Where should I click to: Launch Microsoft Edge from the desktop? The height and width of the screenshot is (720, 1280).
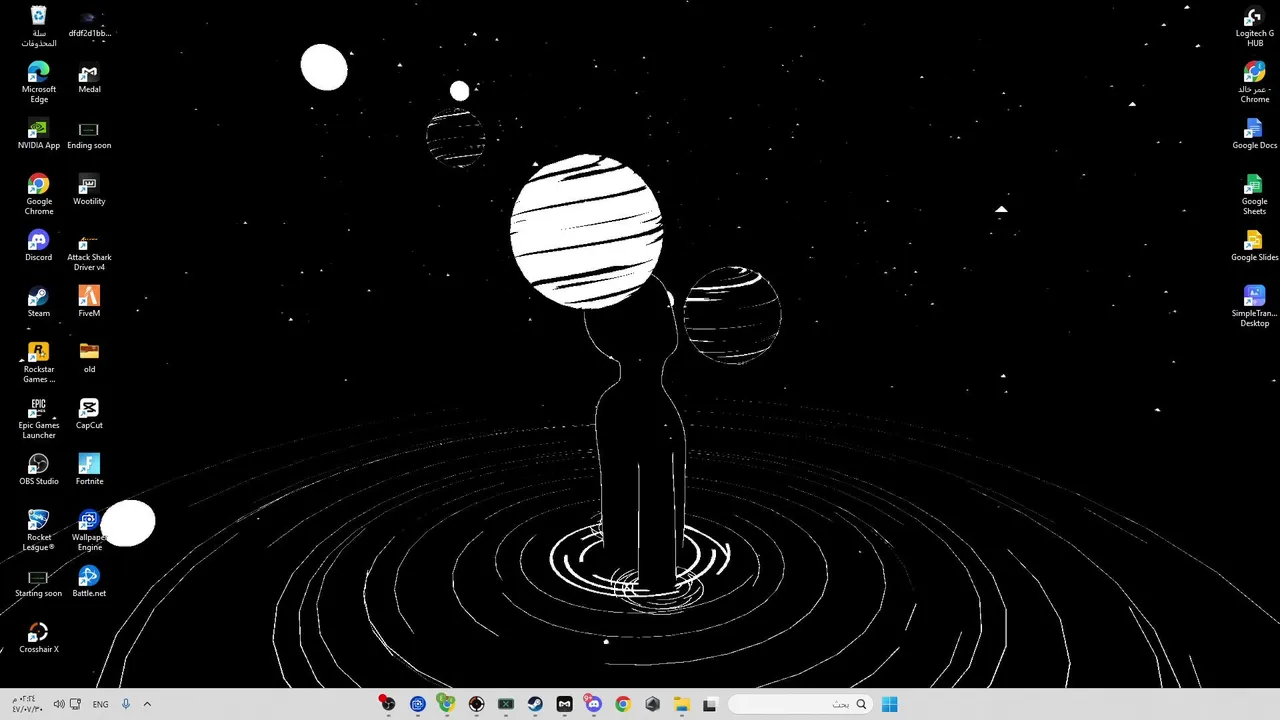click(x=38, y=82)
